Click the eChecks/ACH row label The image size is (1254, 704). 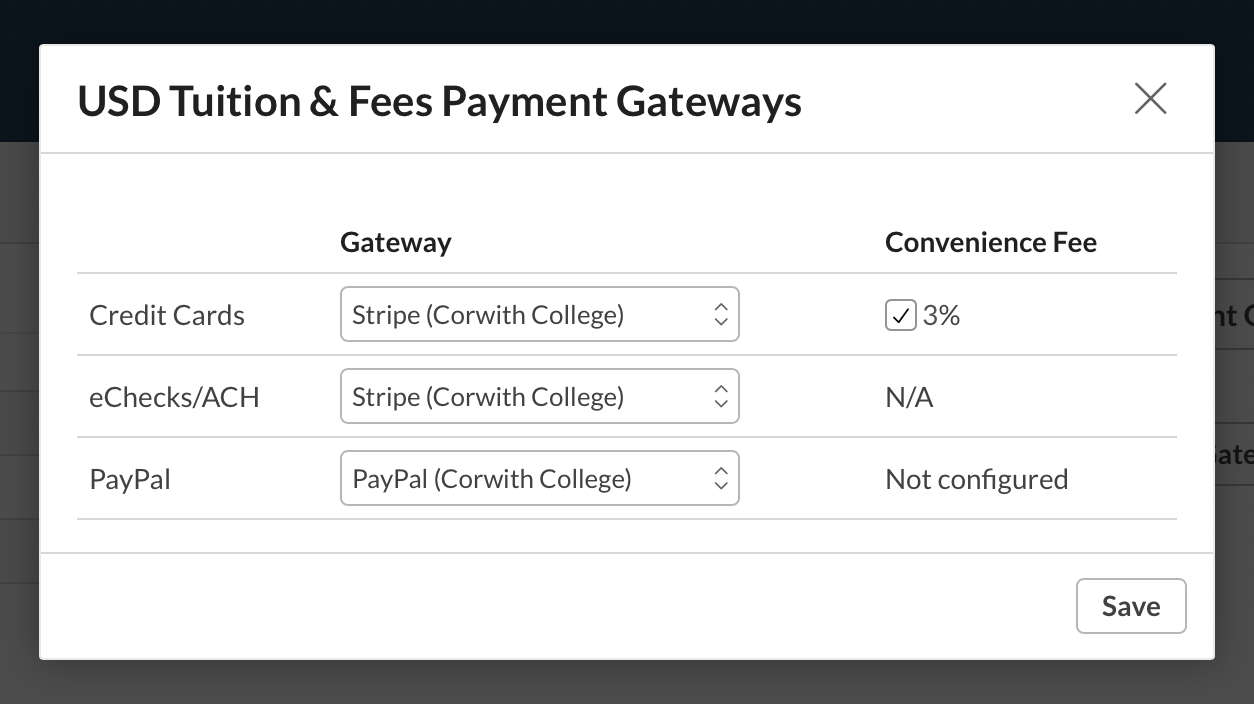tap(174, 397)
